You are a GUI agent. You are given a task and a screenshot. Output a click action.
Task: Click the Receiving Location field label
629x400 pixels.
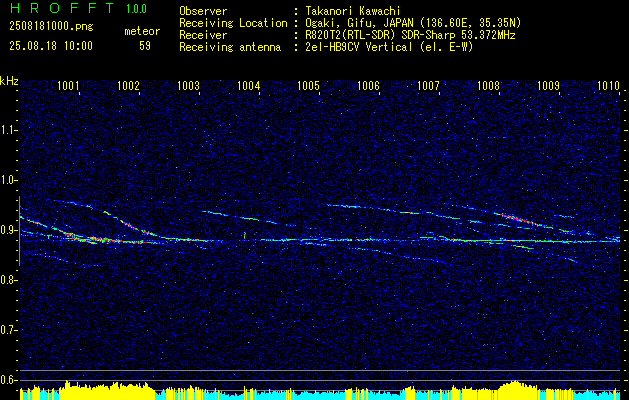click(233, 23)
